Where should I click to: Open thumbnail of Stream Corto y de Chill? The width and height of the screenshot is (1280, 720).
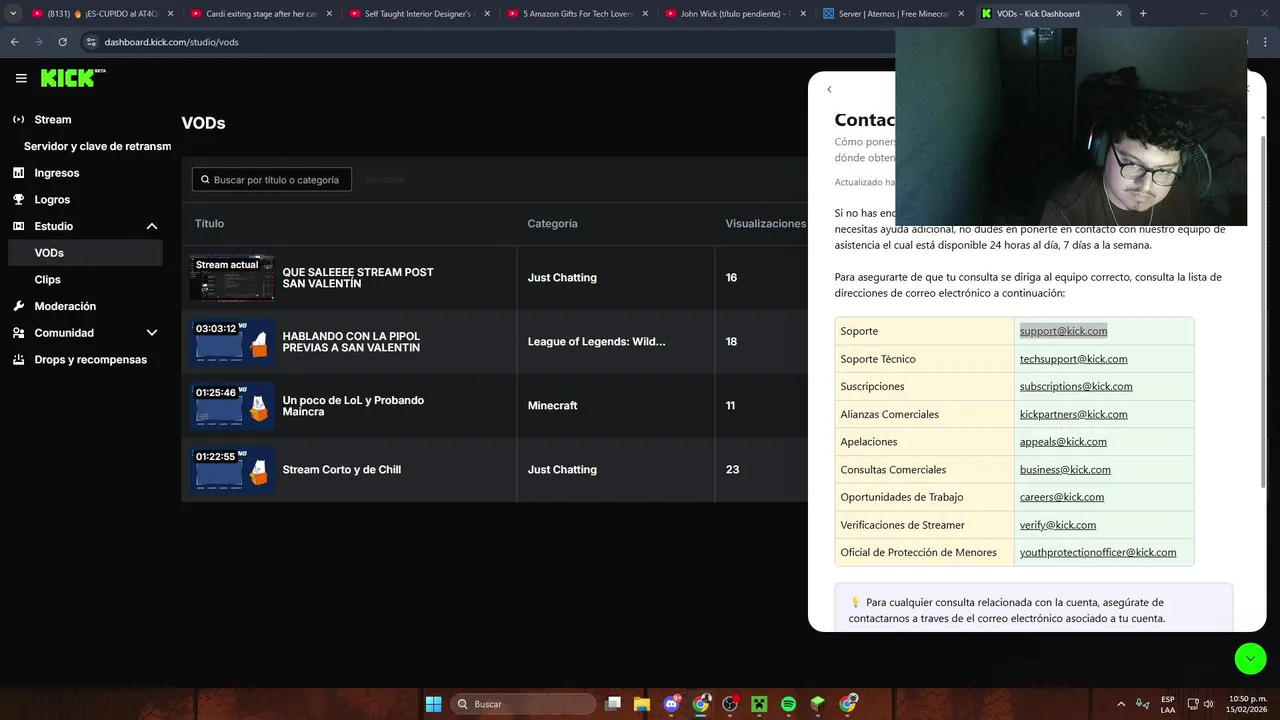click(x=232, y=470)
